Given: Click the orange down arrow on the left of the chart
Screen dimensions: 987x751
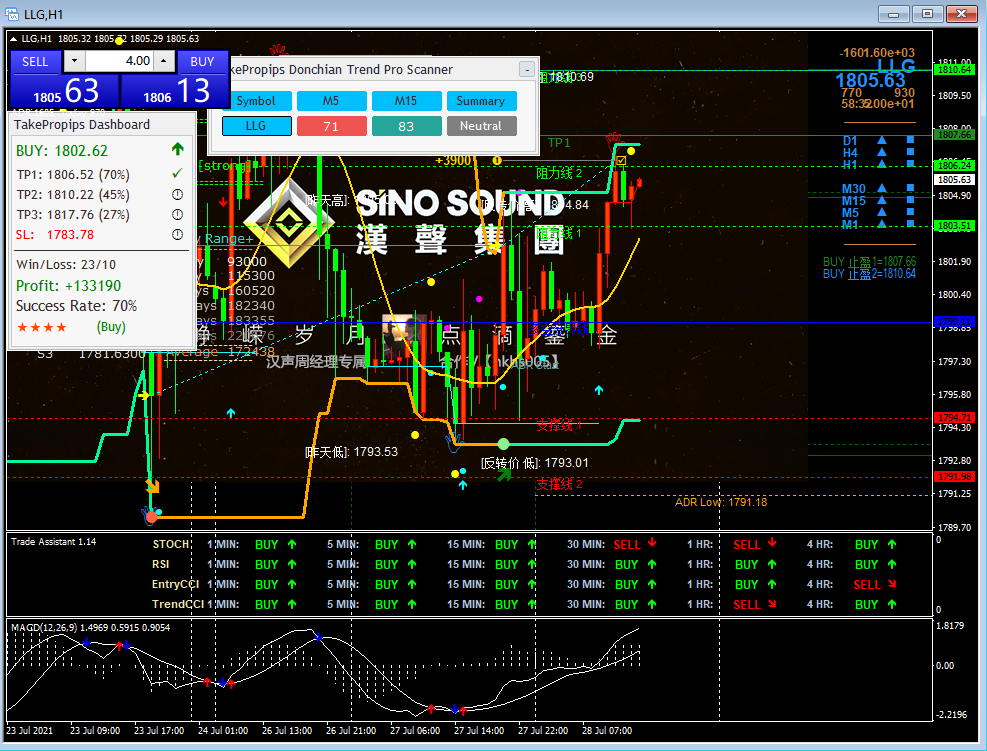Looking at the screenshot, I should [153, 486].
